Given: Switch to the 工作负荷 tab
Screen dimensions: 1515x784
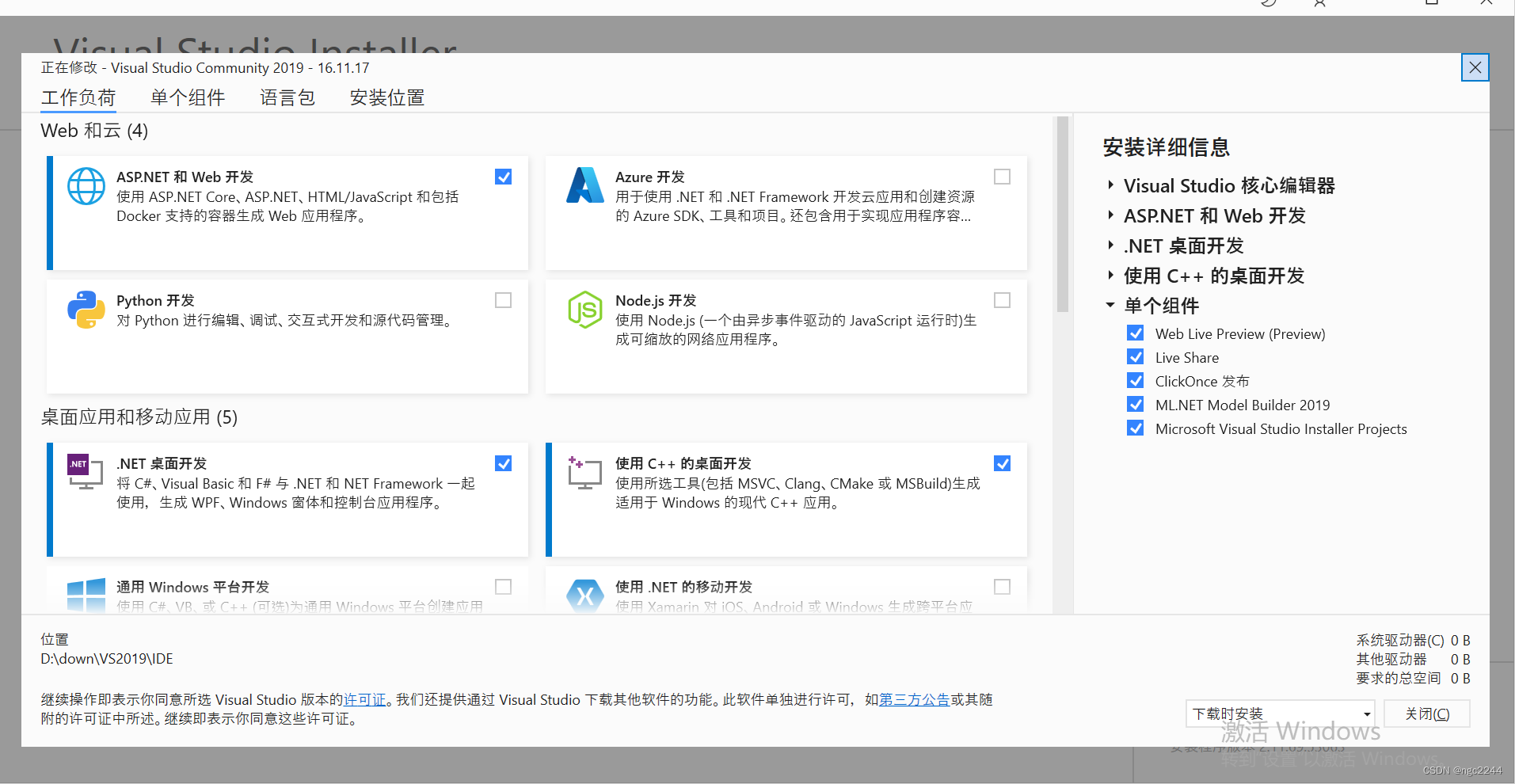Looking at the screenshot, I should [x=78, y=97].
